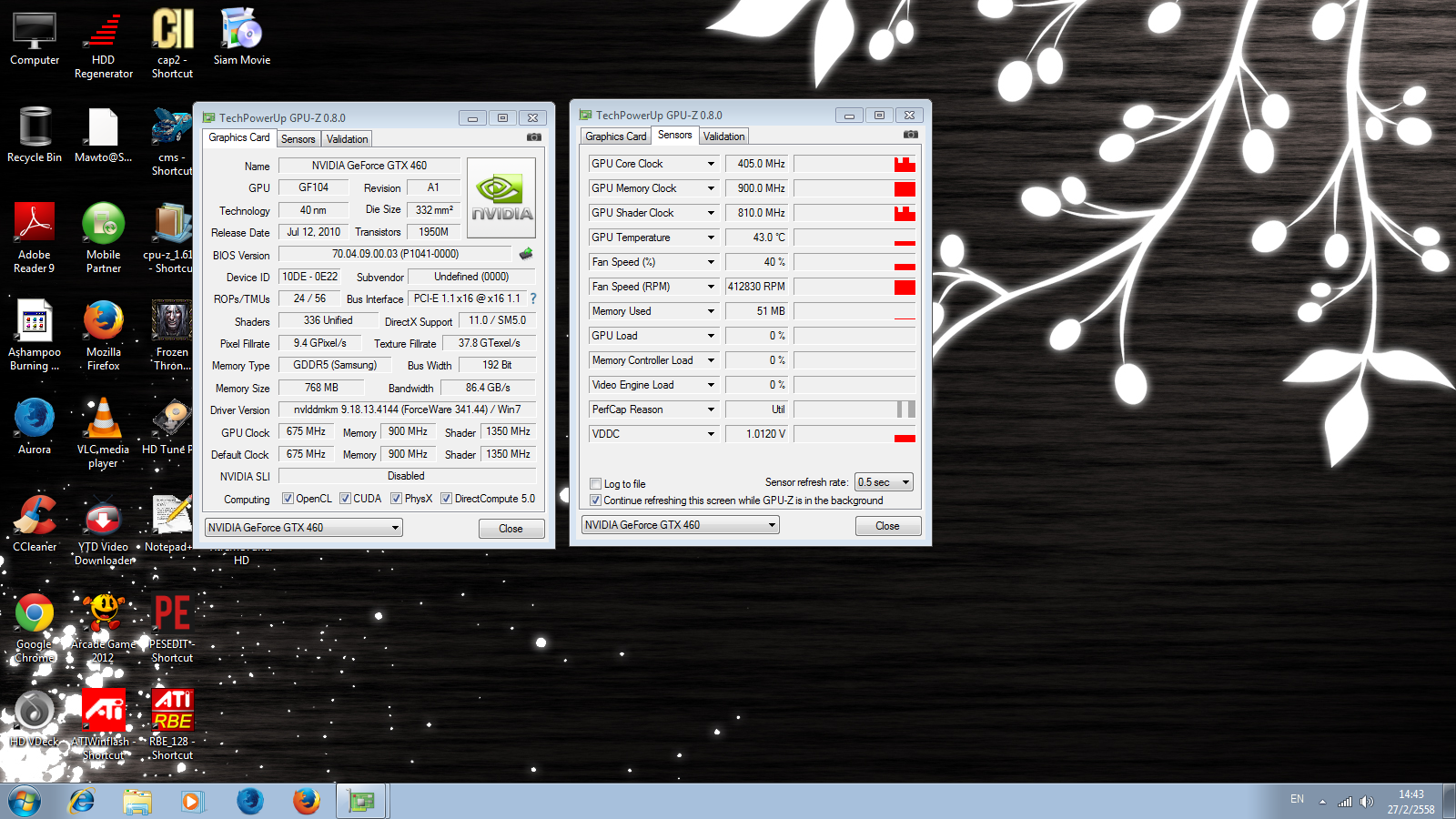Click the BIOS save chip icon
The width and height of the screenshot is (1456, 819).
pyautogui.click(x=526, y=254)
